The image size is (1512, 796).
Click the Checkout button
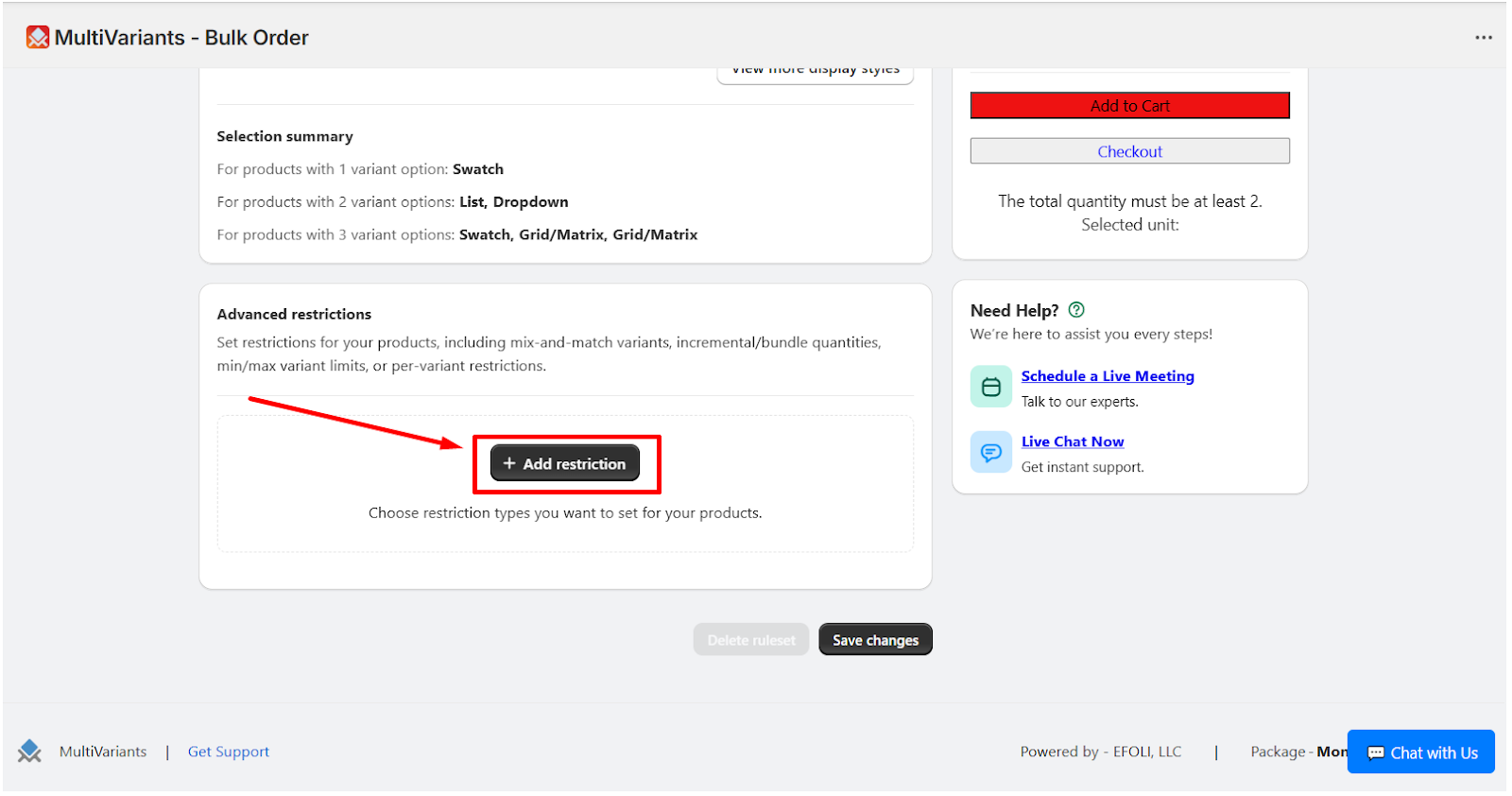(x=1130, y=151)
